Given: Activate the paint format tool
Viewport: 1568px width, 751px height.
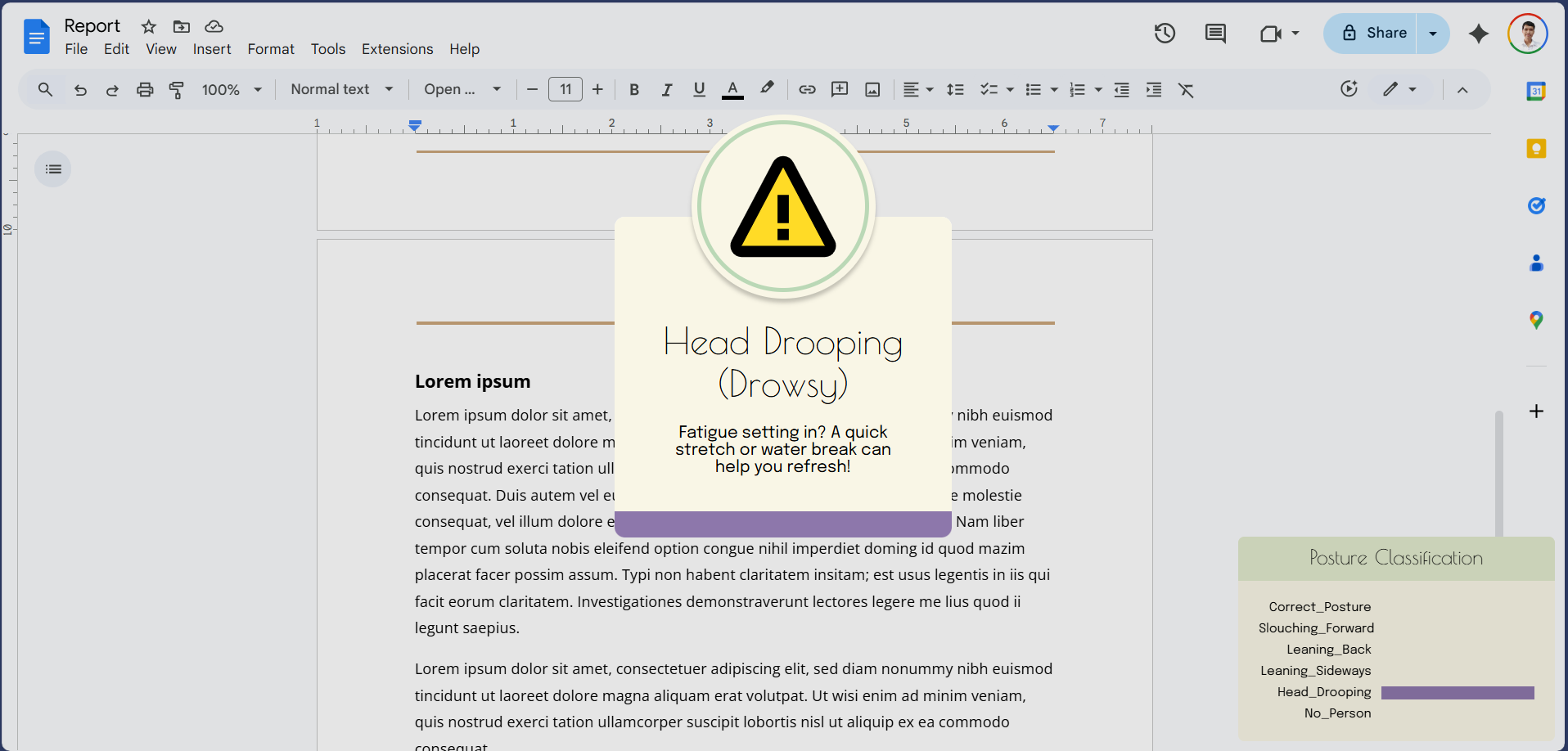Looking at the screenshot, I should pyautogui.click(x=176, y=90).
